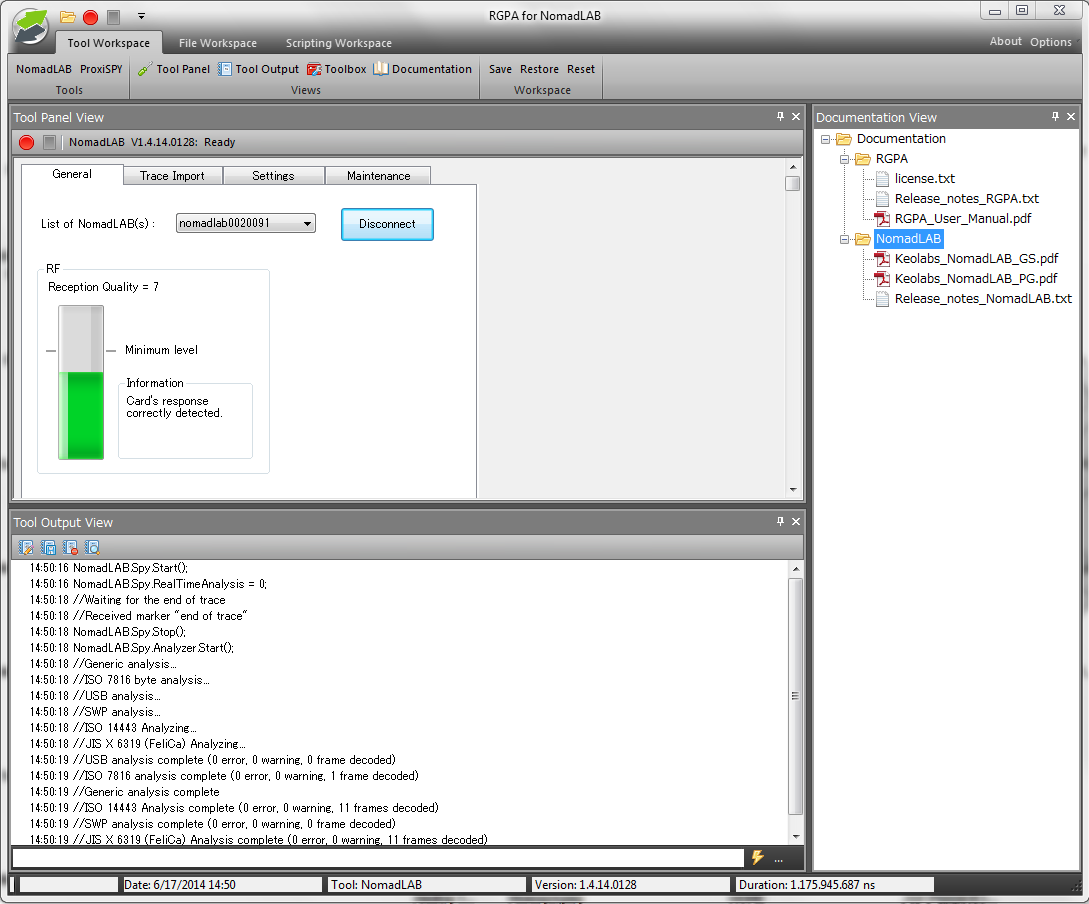Viewport: 1089px width, 904px height.
Task: Click the command input field below output log
Action: 379,858
